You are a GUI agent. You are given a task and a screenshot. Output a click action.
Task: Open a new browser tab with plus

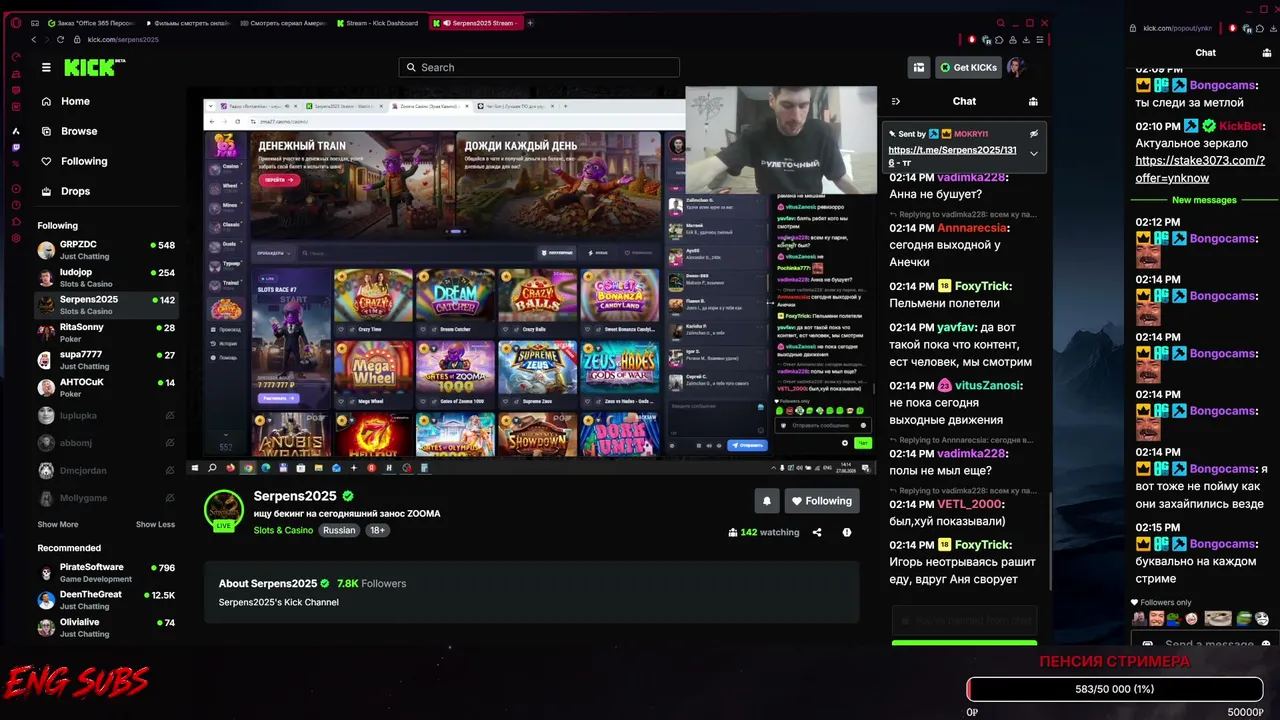530,23
